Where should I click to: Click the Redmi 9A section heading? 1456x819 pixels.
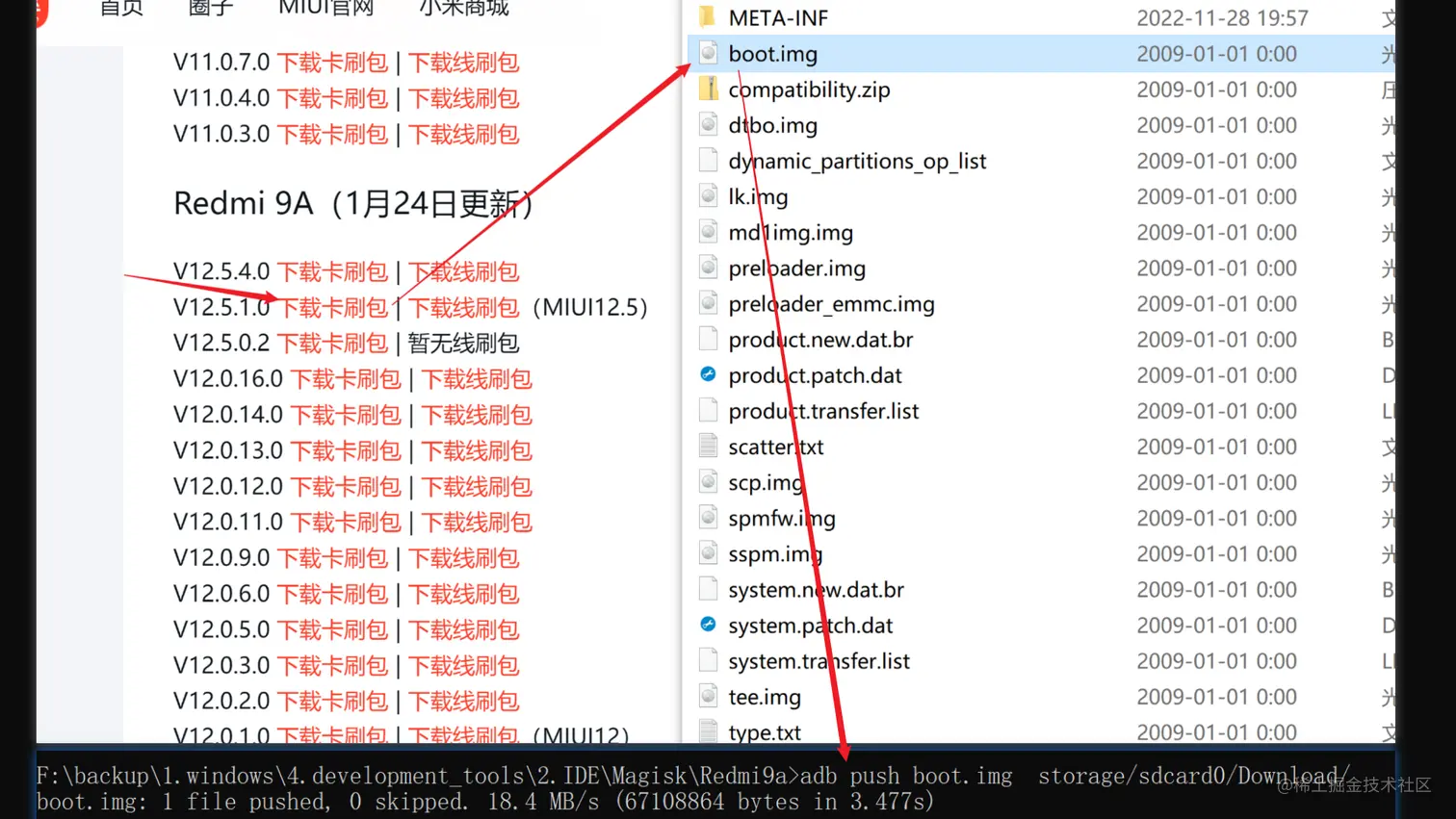coord(353,203)
